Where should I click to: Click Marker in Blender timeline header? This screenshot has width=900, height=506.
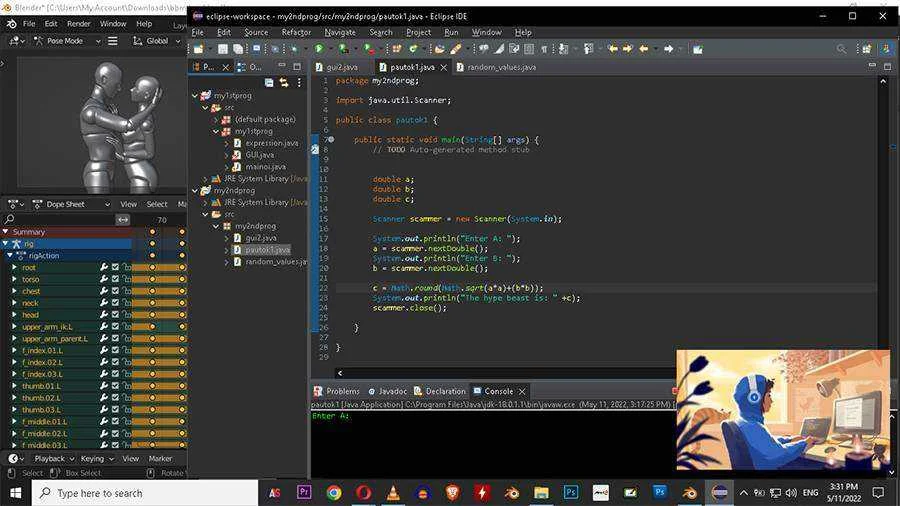pos(160,458)
